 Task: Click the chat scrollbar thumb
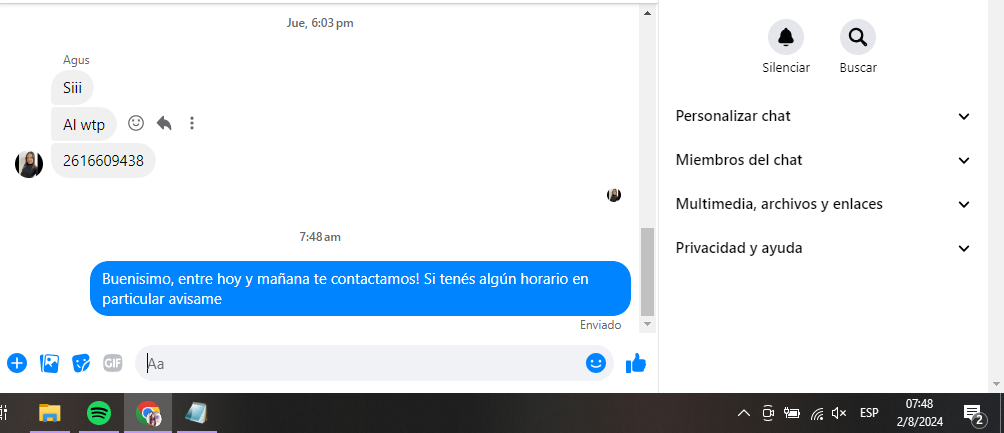click(x=647, y=272)
